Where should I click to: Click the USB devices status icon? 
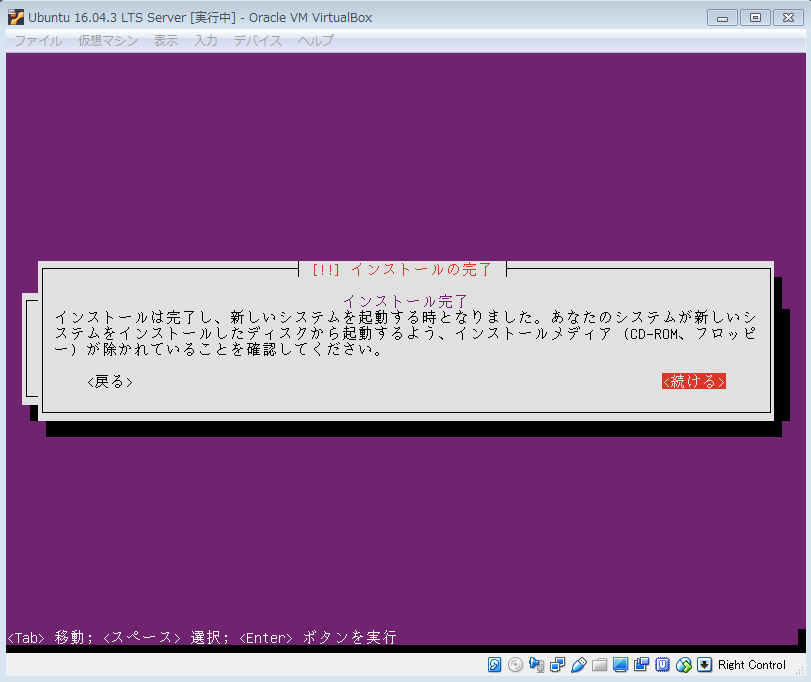(579, 665)
